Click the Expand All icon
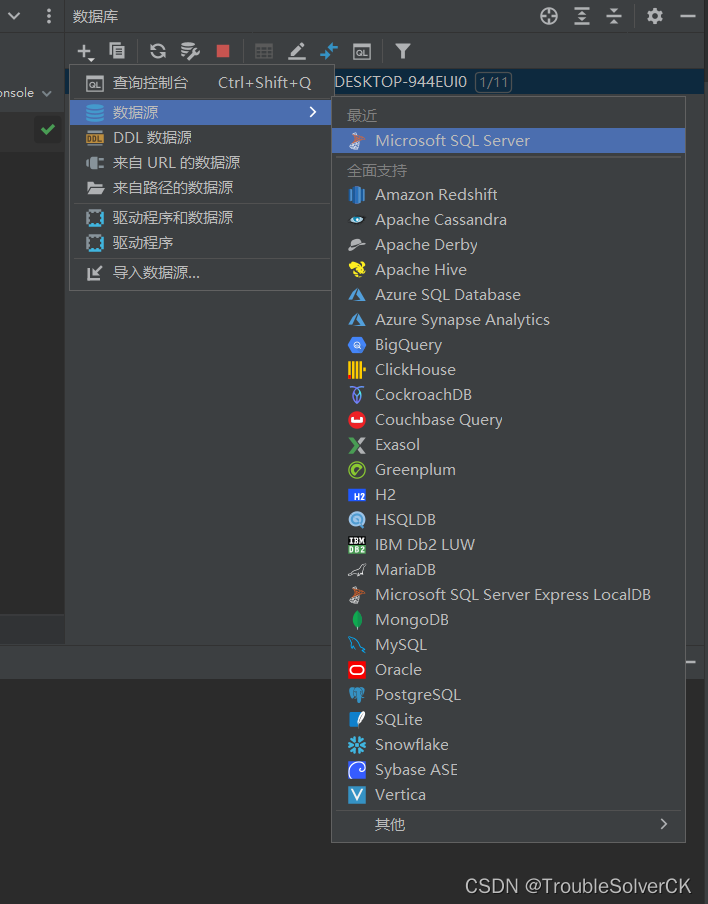708x904 pixels. (582, 16)
